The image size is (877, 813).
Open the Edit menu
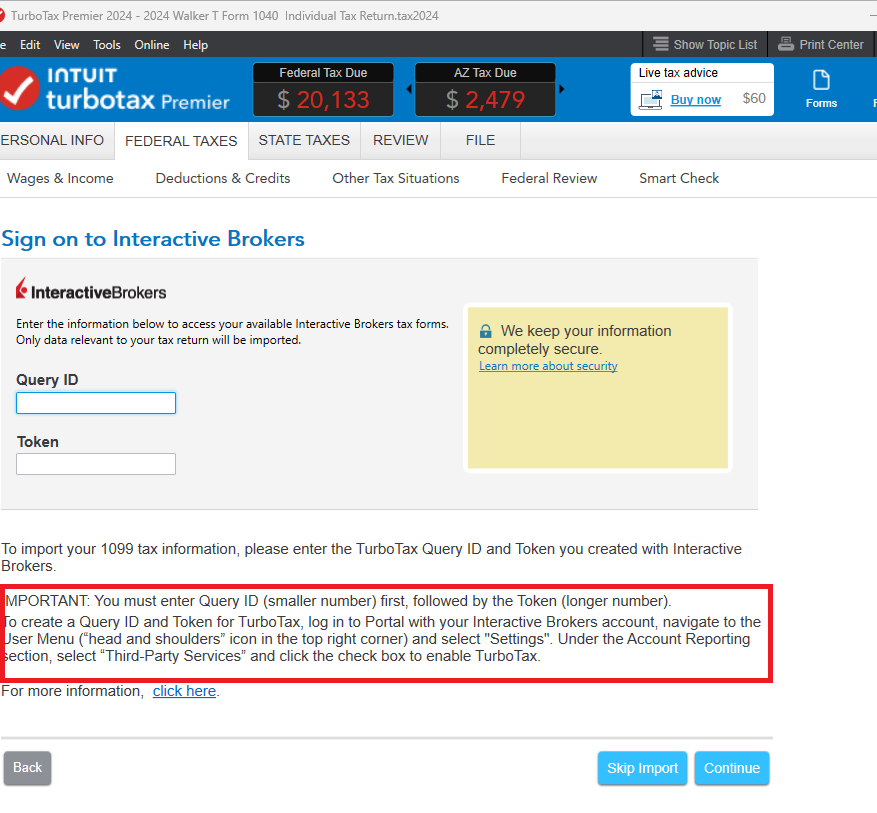click(x=30, y=45)
